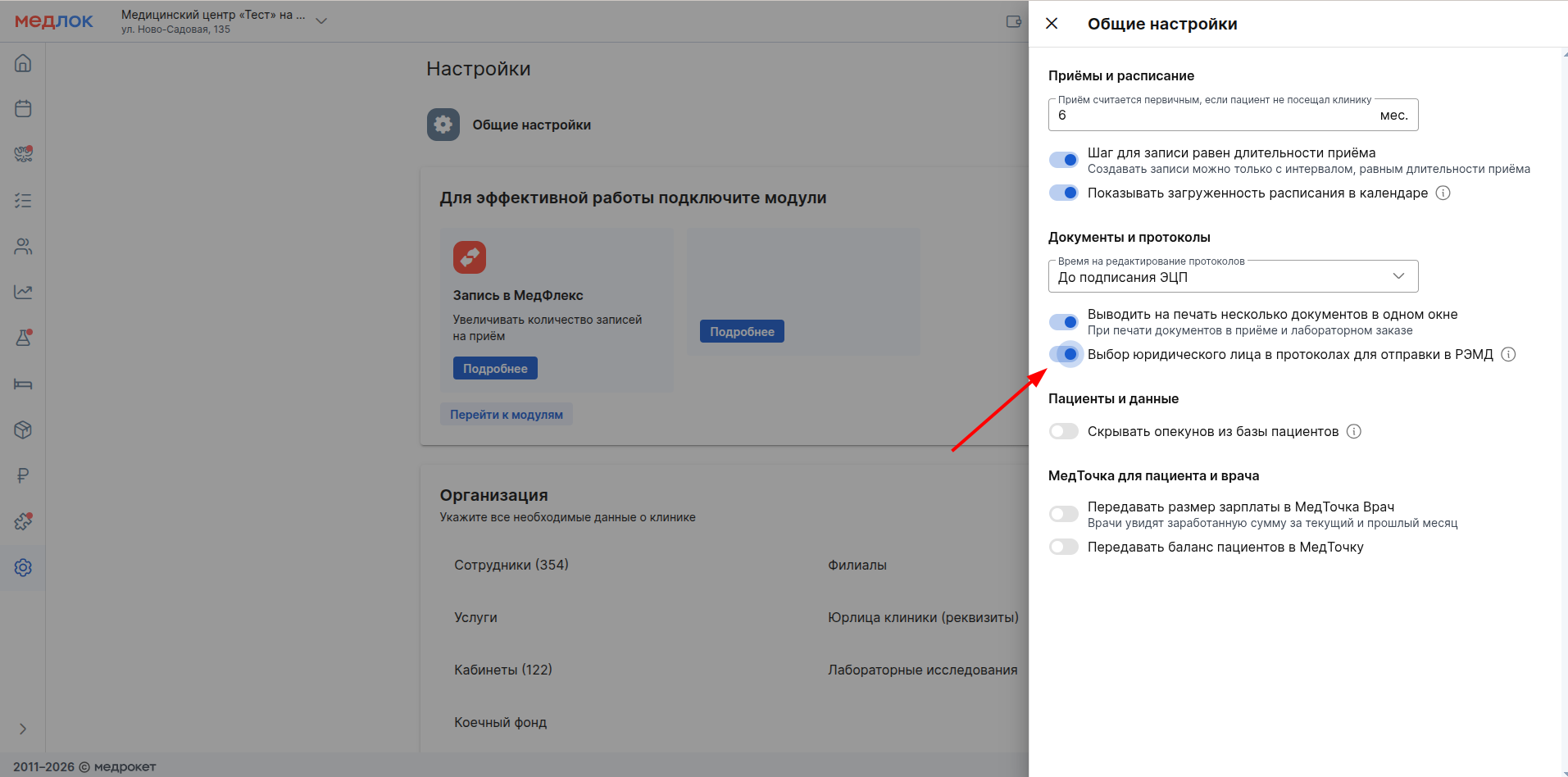This screenshot has height=777, width=1568.
Task: Click info icon next to РЭМД option
Action: (1508, 354)
